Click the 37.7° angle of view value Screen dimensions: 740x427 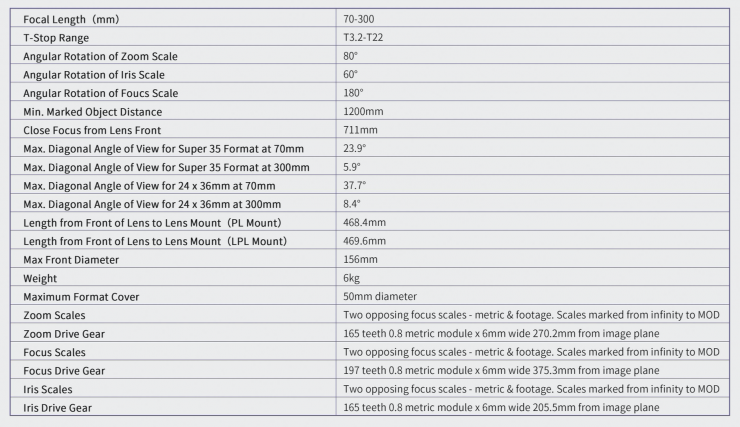click(x=354, y=185)
